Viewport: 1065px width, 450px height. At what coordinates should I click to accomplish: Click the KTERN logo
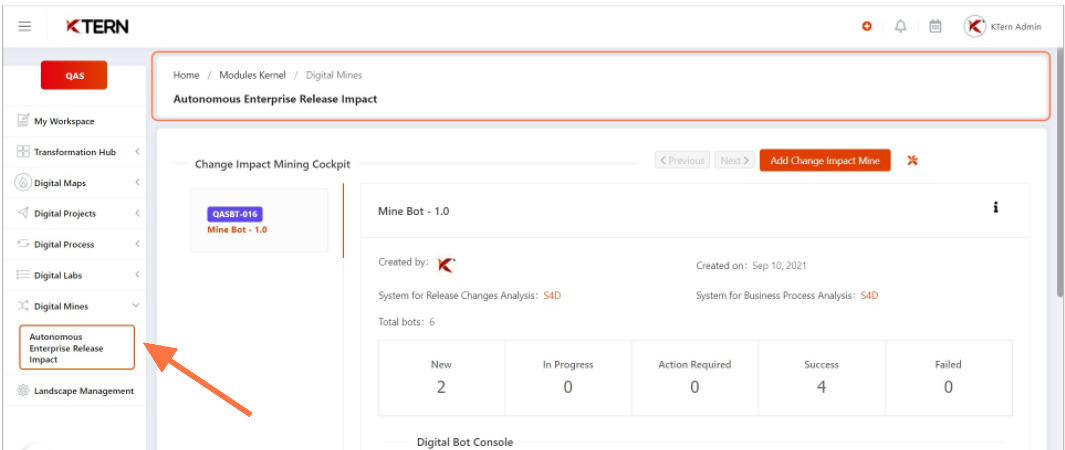click(96, 26)
